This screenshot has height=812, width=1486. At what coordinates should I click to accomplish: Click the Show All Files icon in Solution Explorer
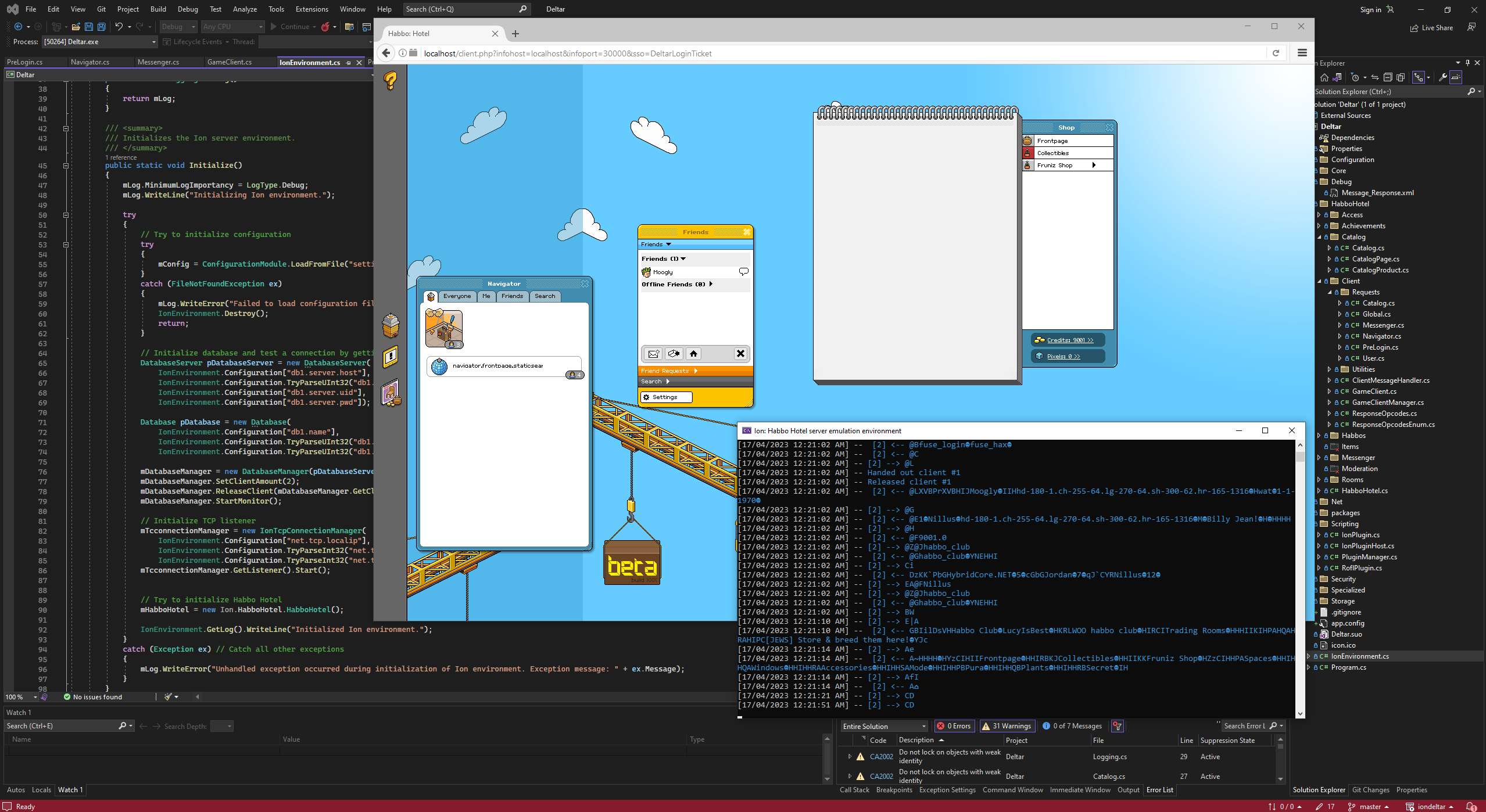point(1401,77)
